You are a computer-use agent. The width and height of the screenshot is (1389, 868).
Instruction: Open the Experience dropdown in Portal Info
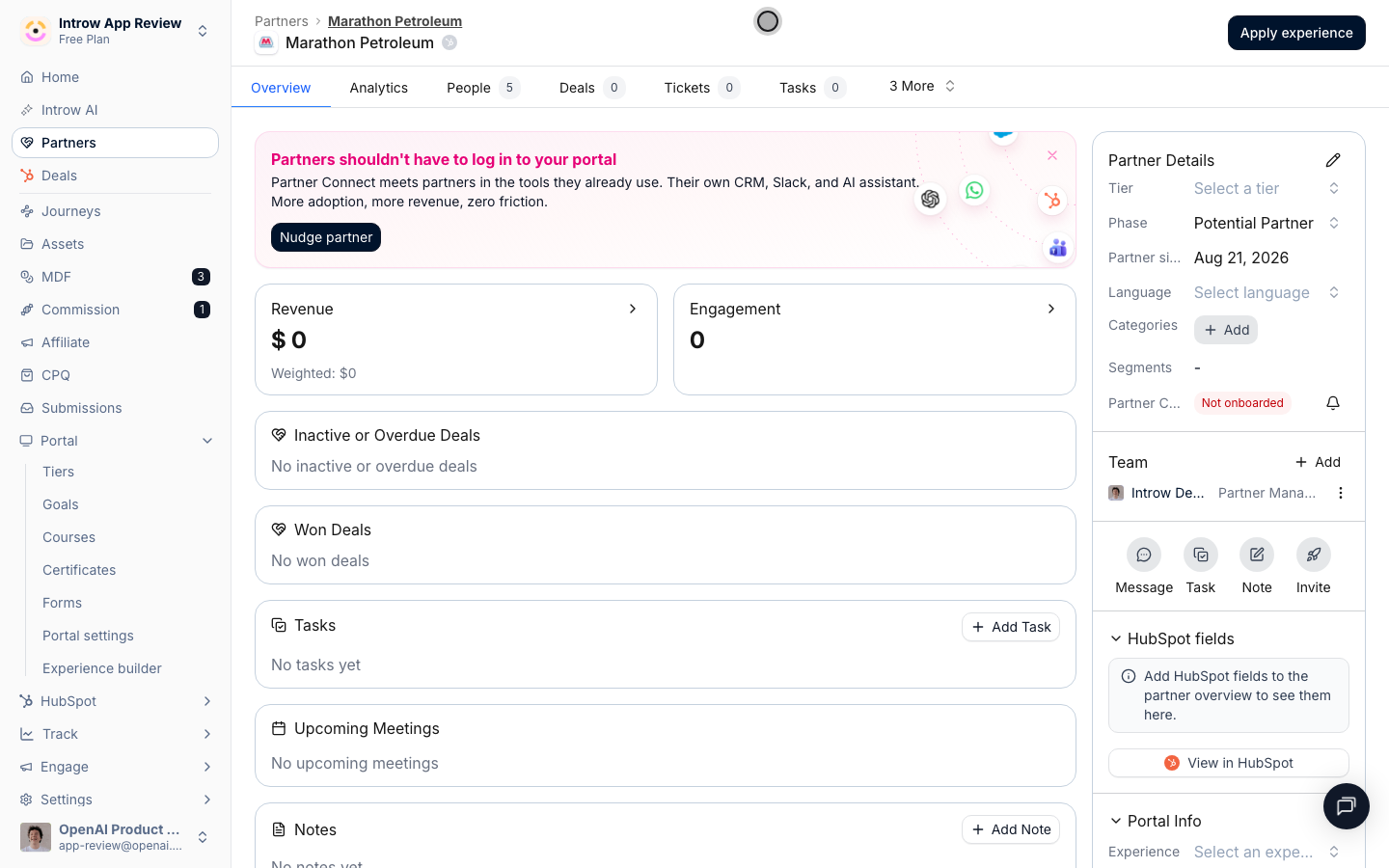pyautogui.click(x=1267, y=852)
